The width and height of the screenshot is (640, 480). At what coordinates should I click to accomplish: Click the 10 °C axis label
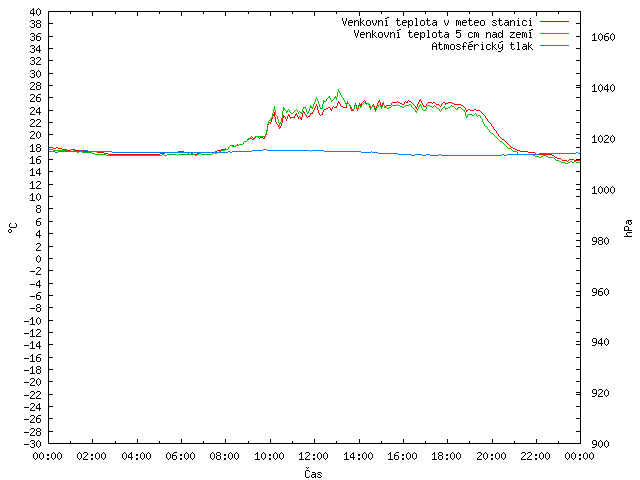[x=36, y=197]
